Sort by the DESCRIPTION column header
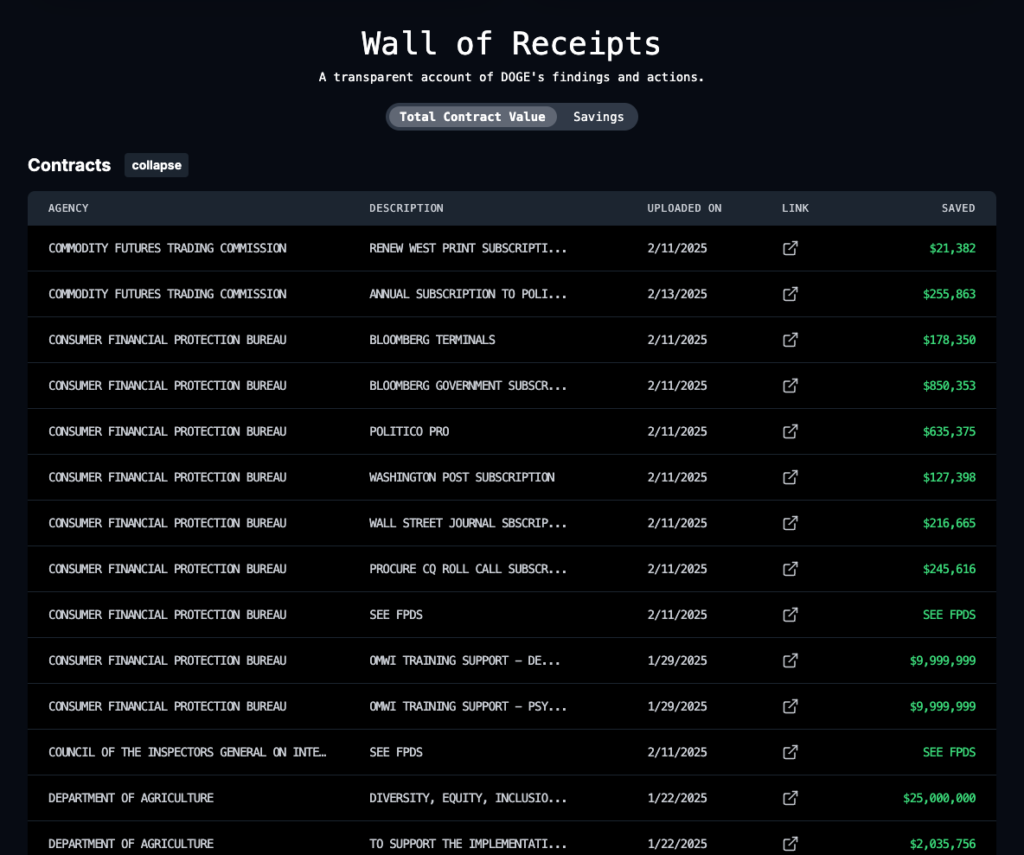Viewport: 1024px width, 855px height. 406,208
